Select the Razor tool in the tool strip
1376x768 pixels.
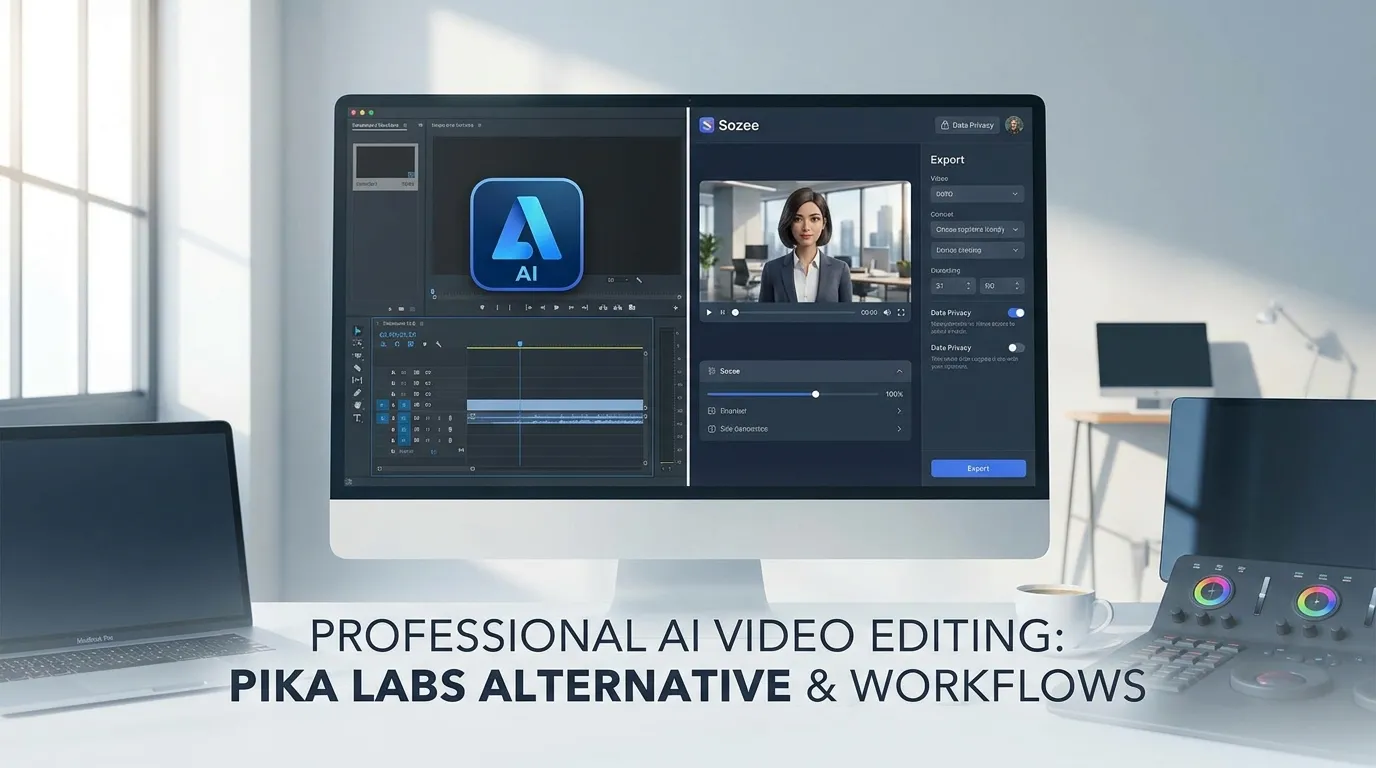click(x=357, y=368)
